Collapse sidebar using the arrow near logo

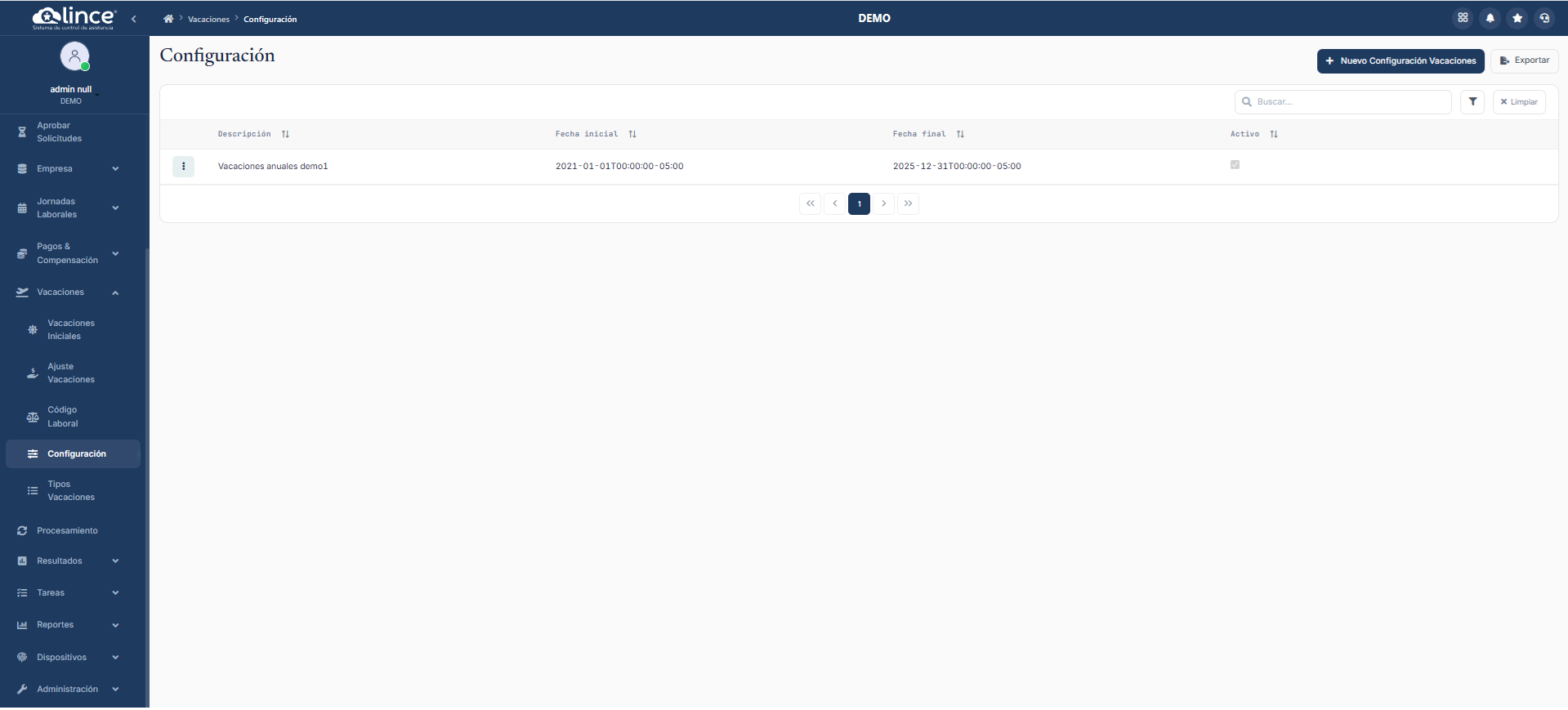(134, 19)
